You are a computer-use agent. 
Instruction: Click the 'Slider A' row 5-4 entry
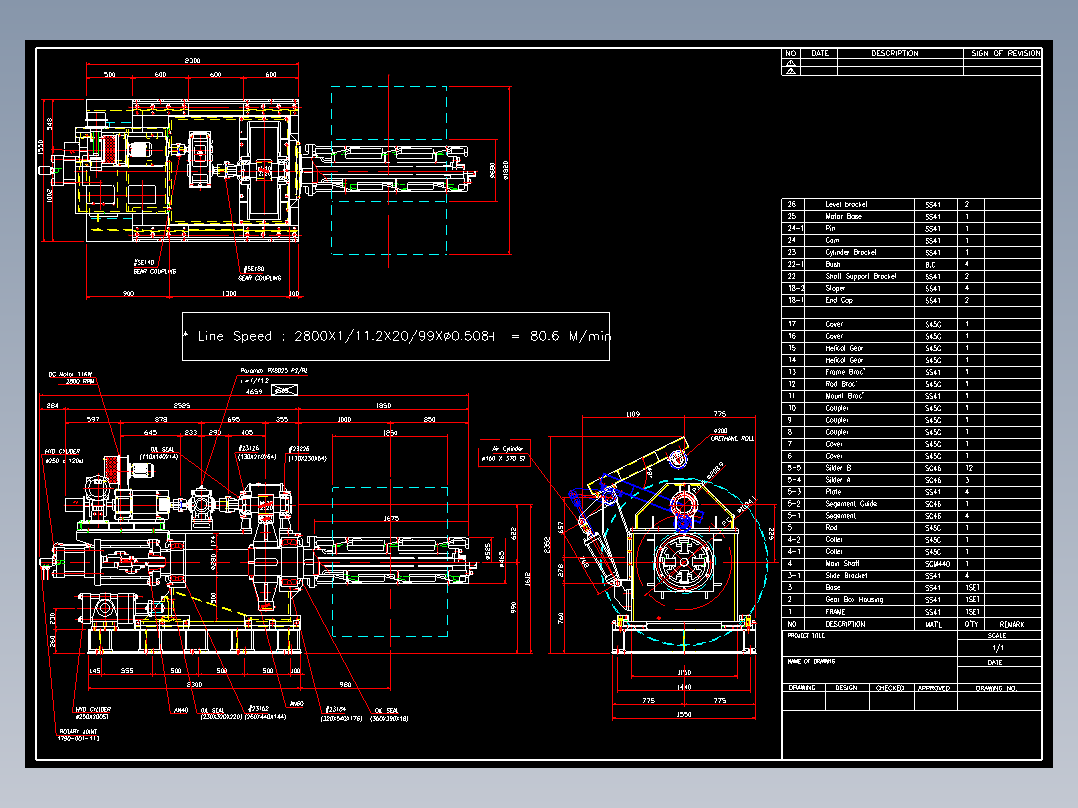[x=838, y=480]
